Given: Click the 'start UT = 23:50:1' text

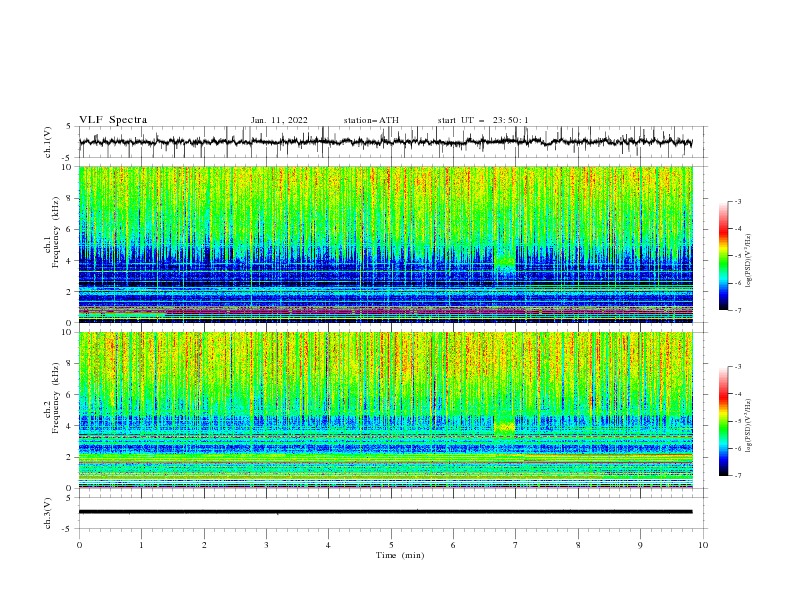Looking at the screenshot, I should click(483, 120).
